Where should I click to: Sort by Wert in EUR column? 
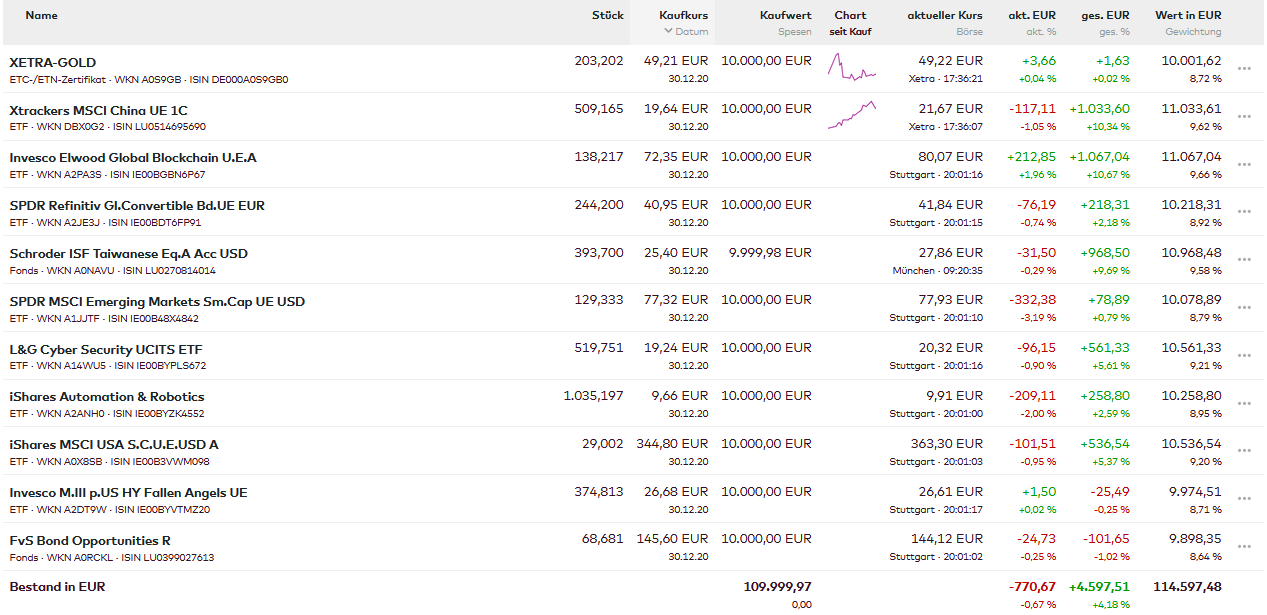click(1188, 15)
